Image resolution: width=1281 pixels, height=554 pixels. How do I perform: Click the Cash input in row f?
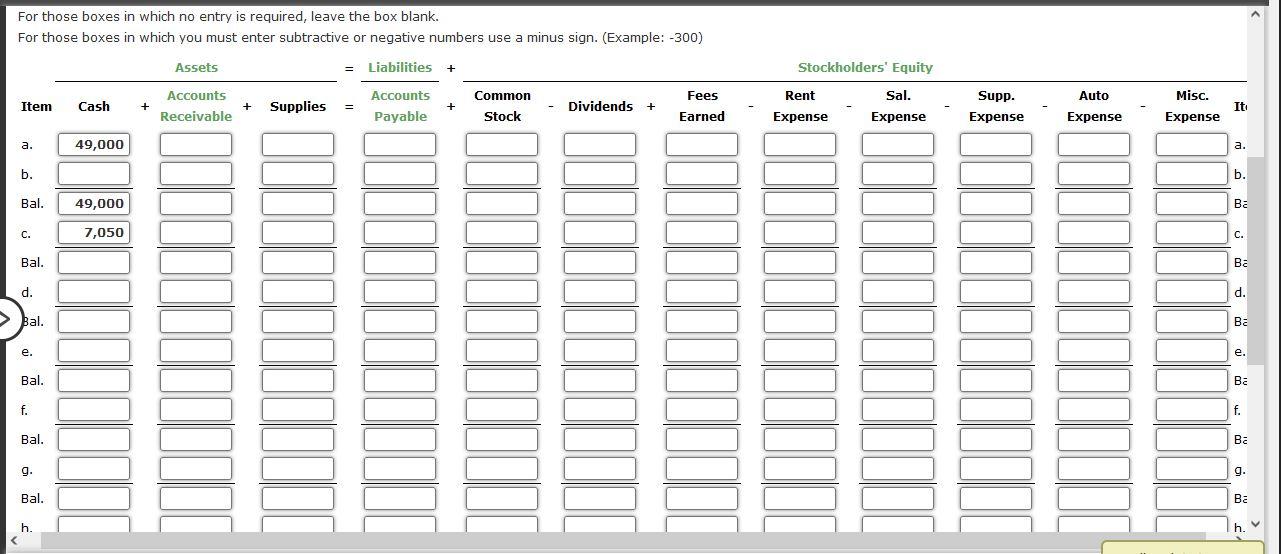(x=94, y=410)
